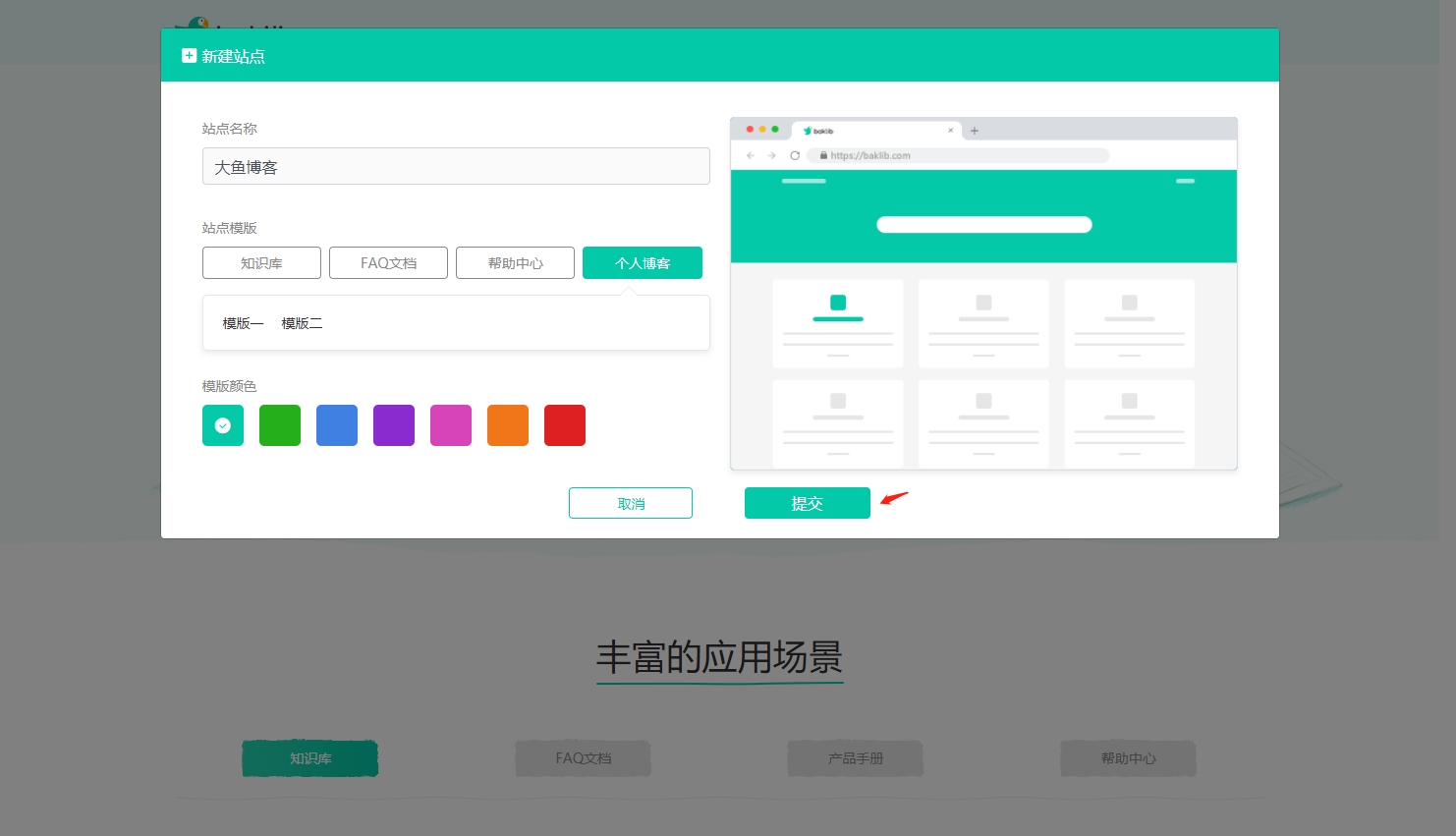
Task: Click the template preview thumbnail image
Action: pyautogui.click(x=983, y=294)
